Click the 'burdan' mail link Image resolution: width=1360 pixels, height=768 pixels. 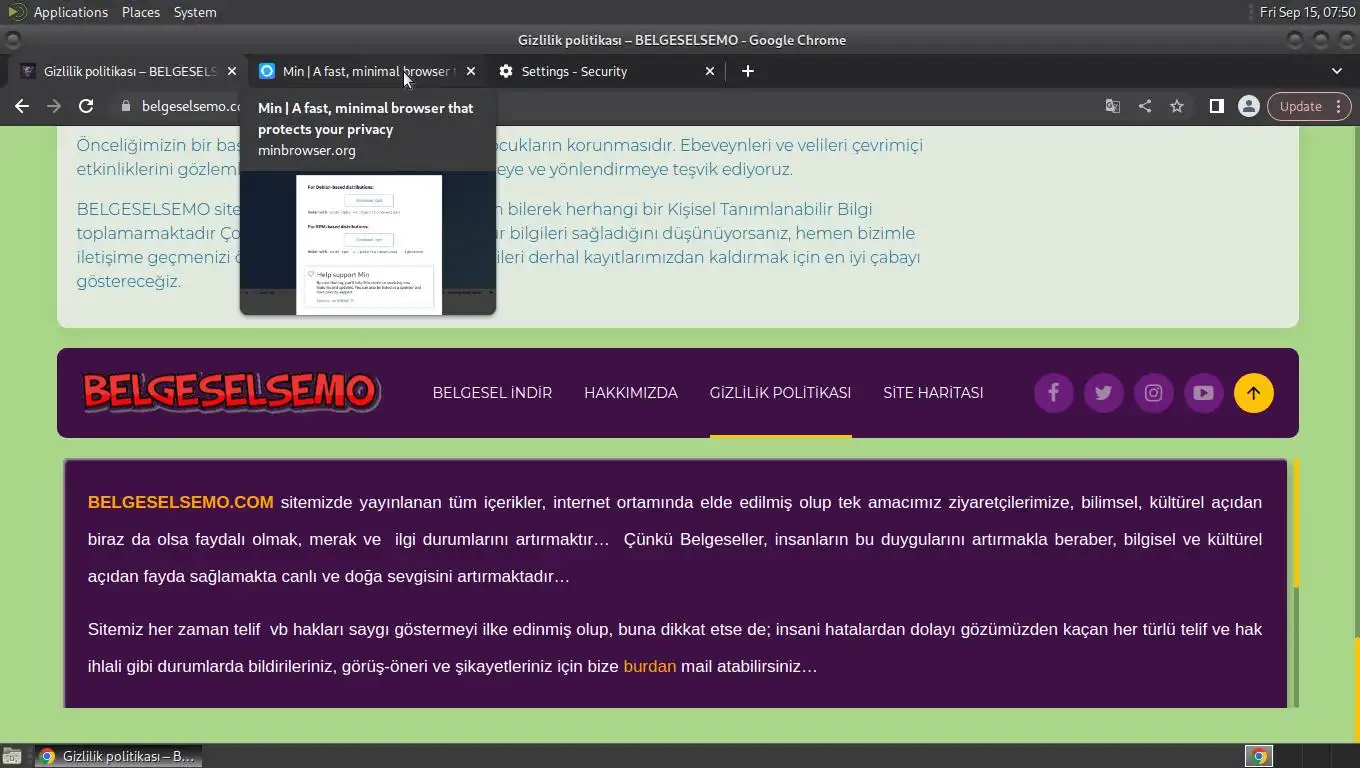coord(650,666)
